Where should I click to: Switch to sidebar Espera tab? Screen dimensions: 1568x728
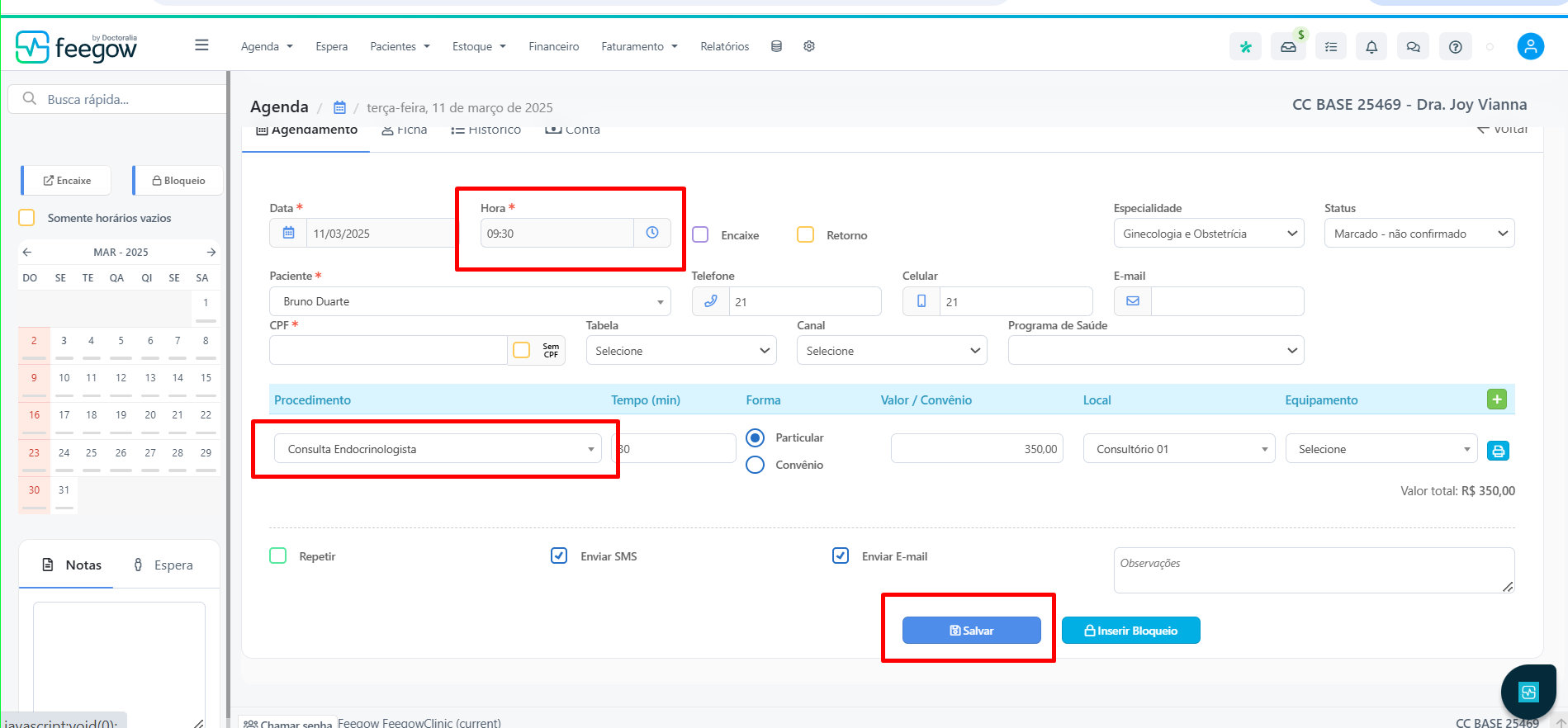(x=163, y=565)
